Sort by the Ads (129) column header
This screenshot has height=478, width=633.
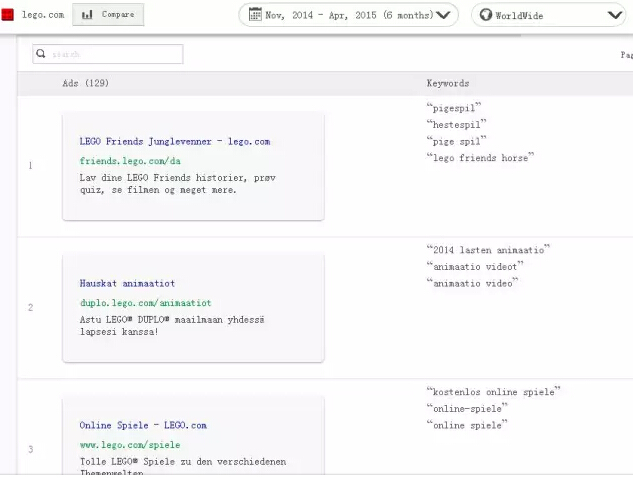click(86, 83)
